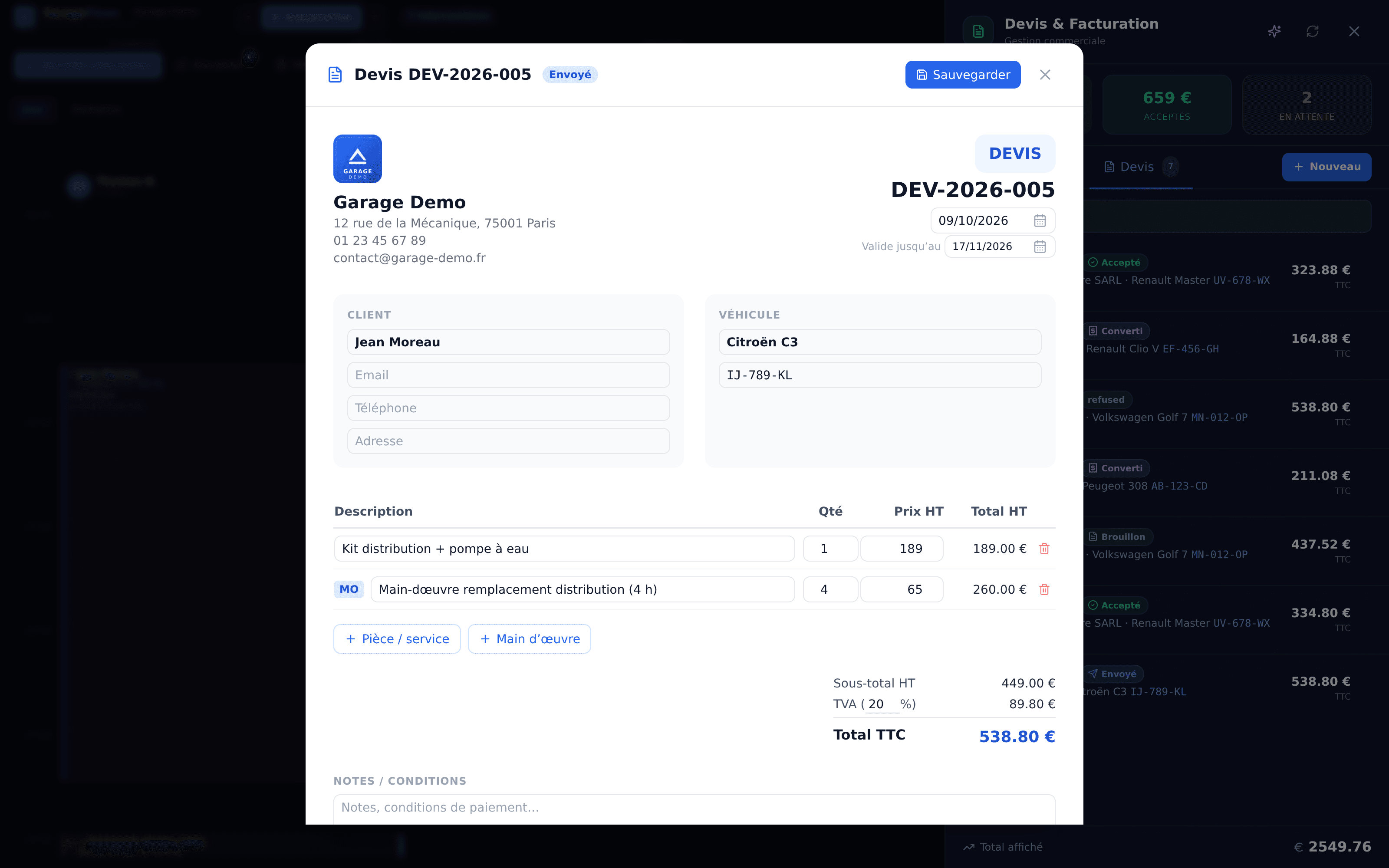Click the Envoyé status badge in header

pos(570,75)
